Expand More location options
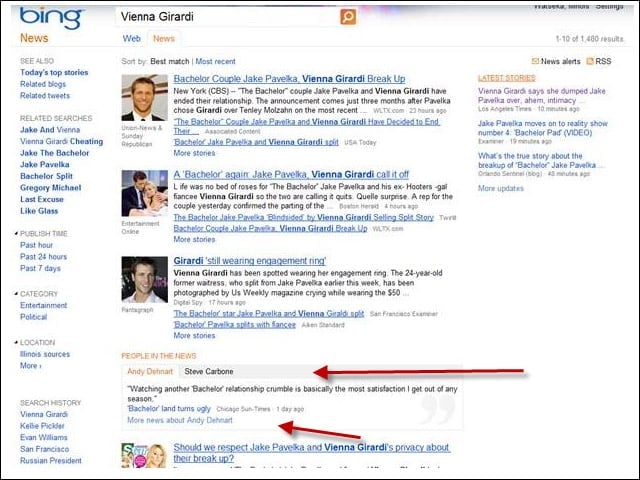The image size is (640, 480). pos(31,366)
